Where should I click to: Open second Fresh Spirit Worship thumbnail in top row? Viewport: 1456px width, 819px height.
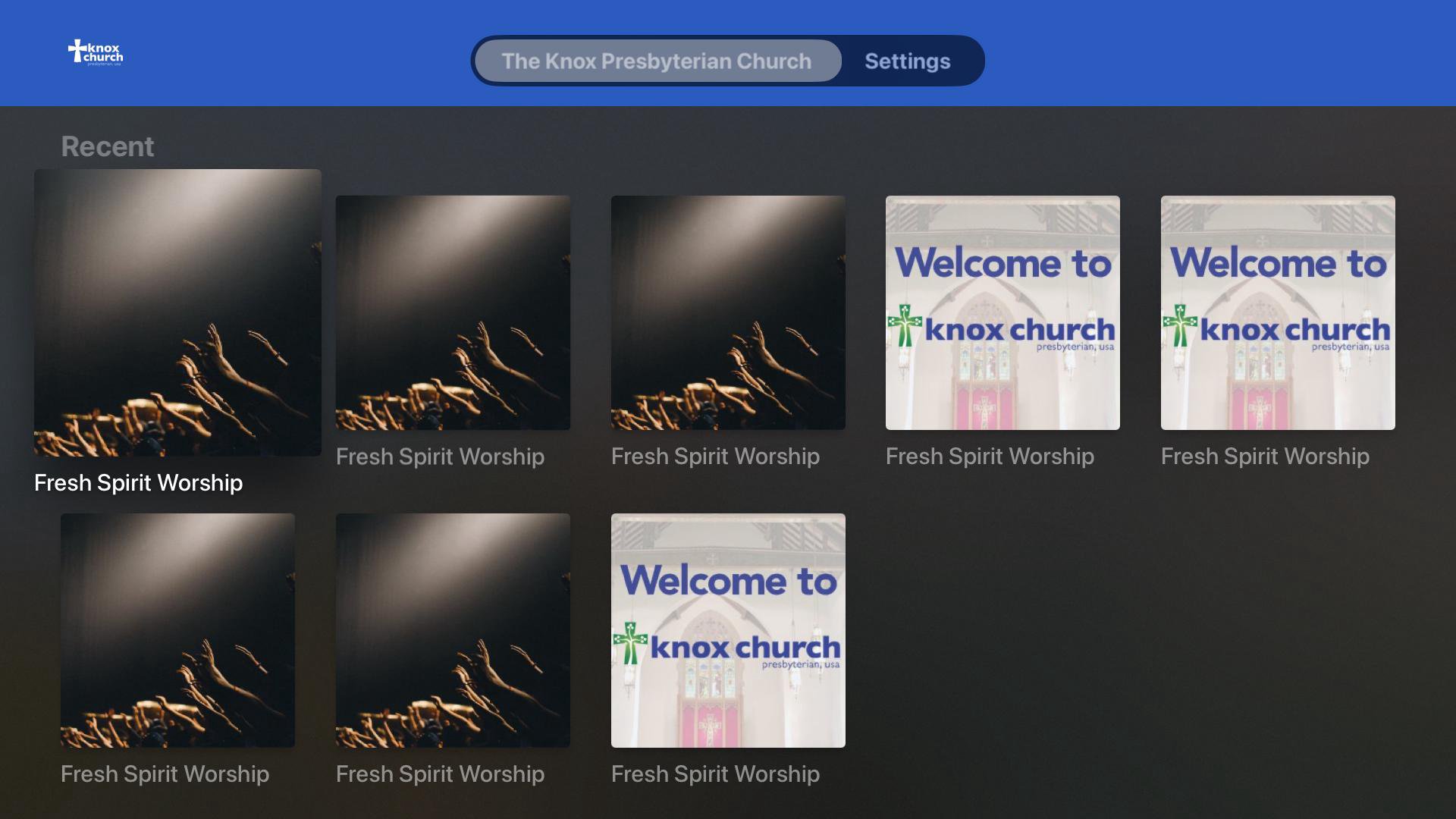click(453, 312)
